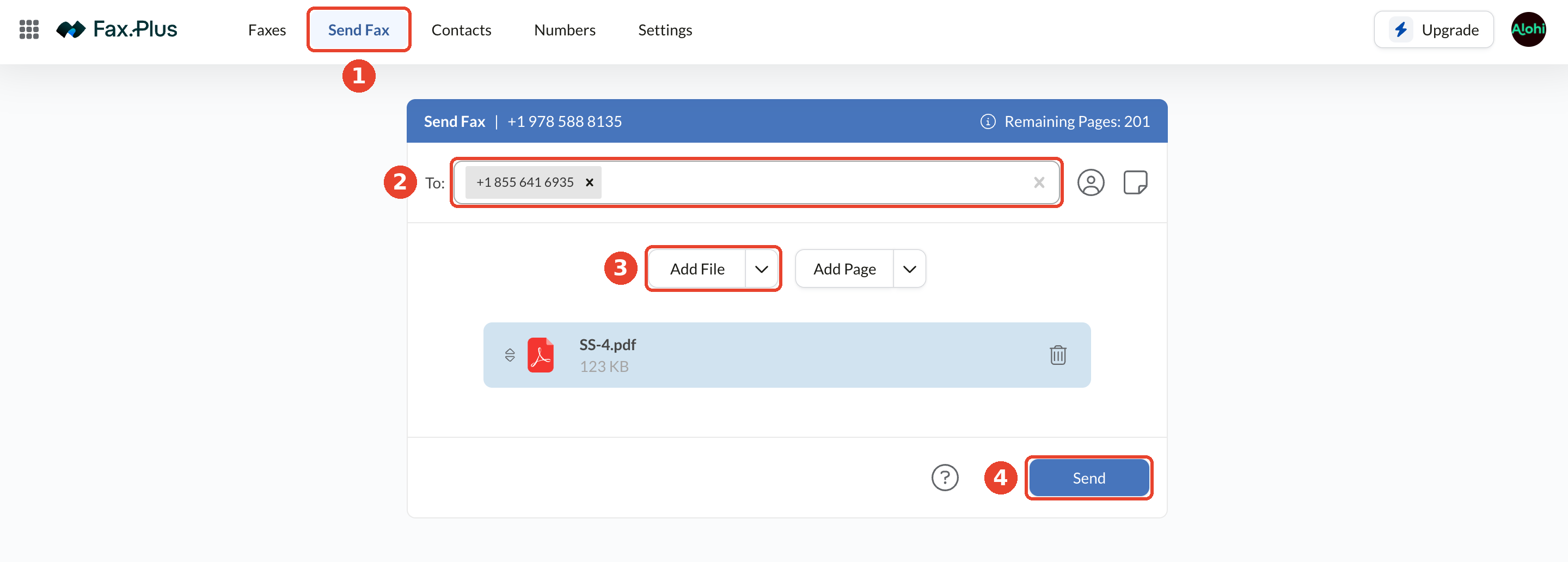Open contacts picker icon beside To field
The width and height of the screenshot is (1568, 562).
(x=1090, y=182)
